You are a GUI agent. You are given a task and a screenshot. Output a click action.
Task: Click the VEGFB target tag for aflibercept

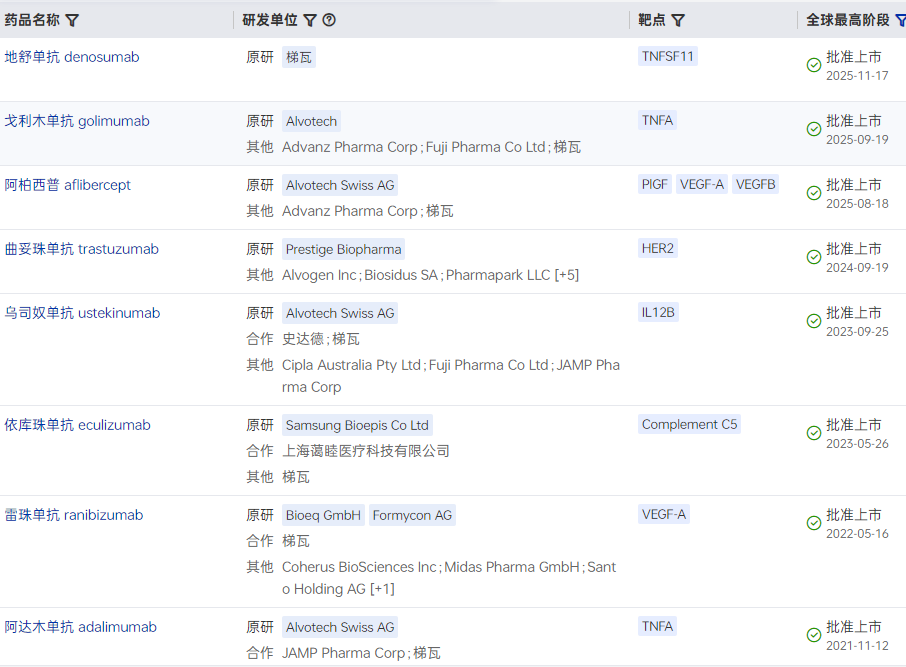tap(755, 184)
